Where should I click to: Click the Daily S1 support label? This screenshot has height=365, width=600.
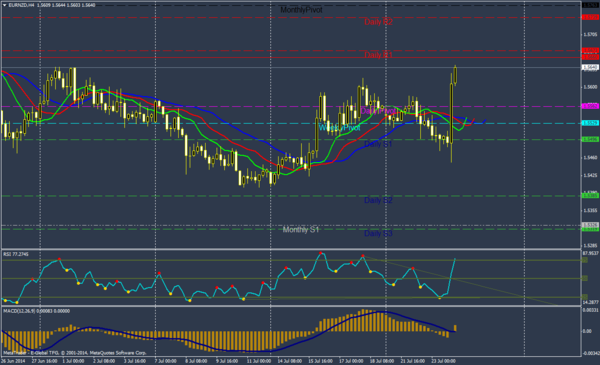coord(378,144)
